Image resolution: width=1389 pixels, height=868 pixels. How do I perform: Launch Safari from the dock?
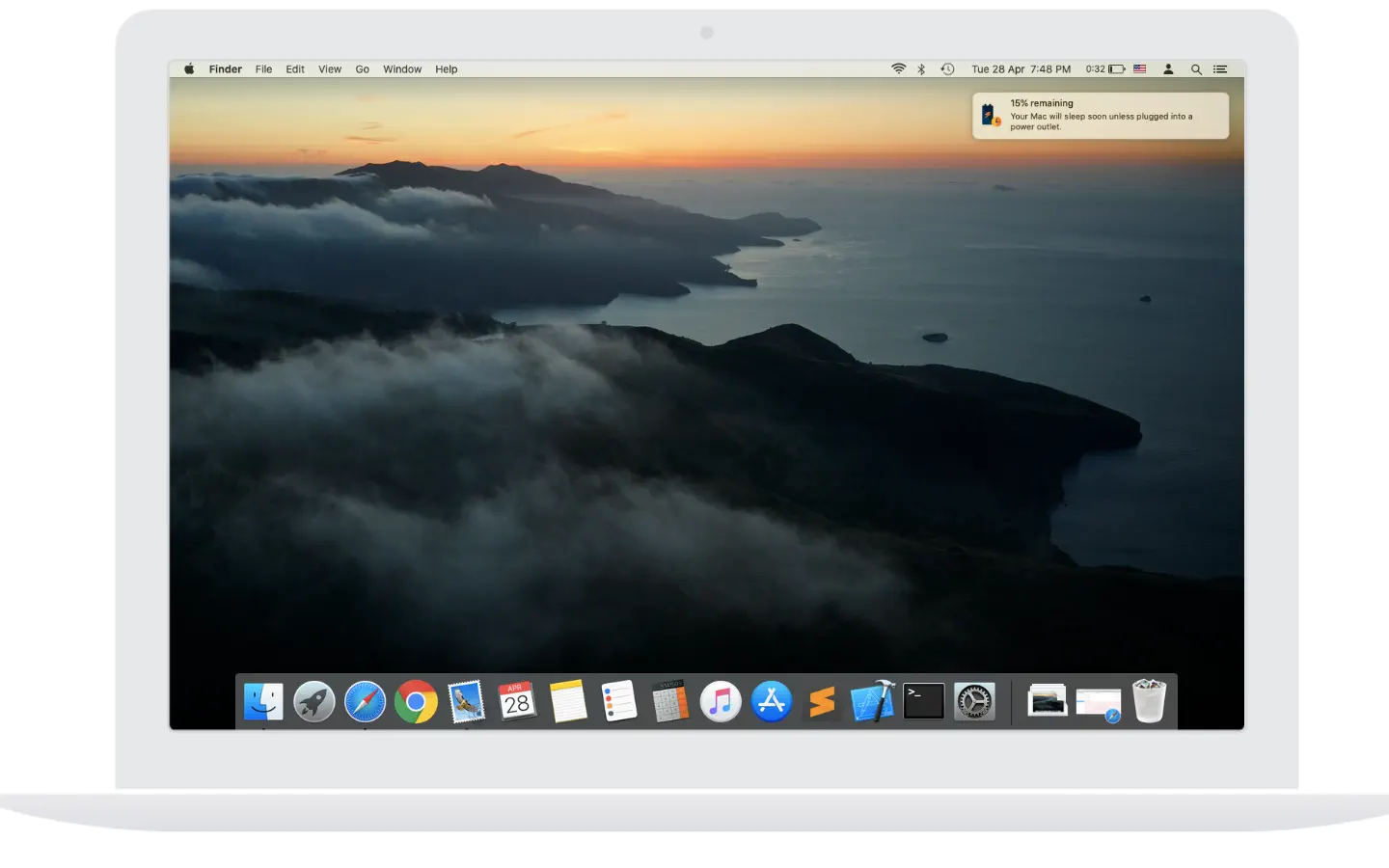click(x=366, y=701)
